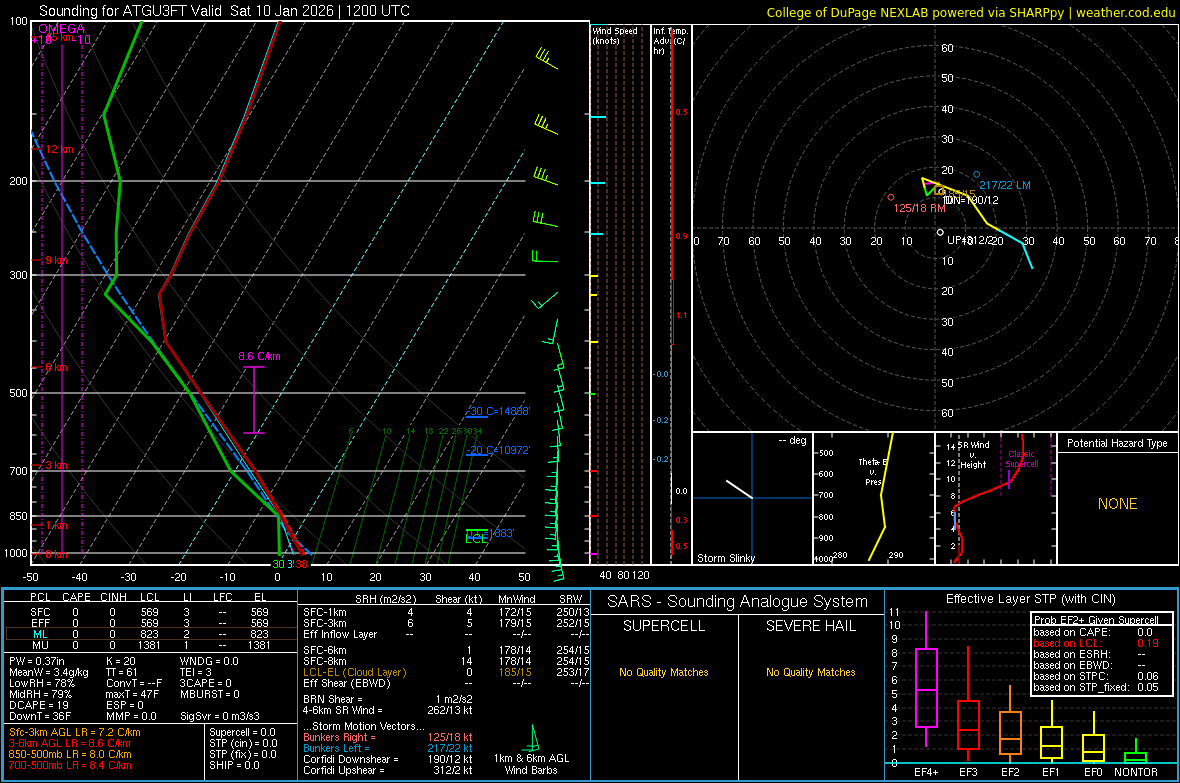Click No Quality Matches under SUPERCELL
This screenshot has height=783, width=1180.
click(664, 672)
